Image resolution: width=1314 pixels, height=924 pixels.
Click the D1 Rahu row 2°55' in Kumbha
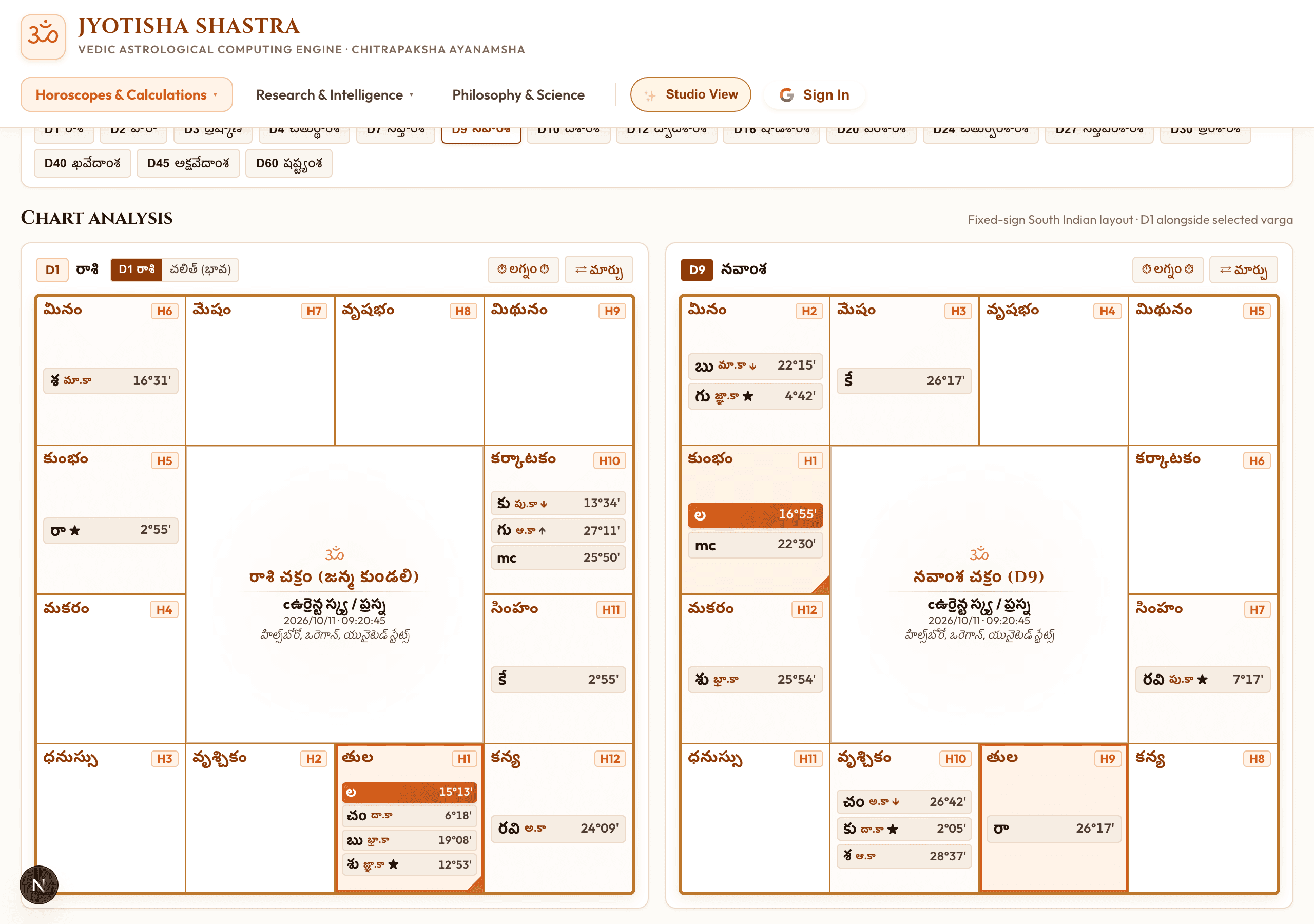click(111, 530)
